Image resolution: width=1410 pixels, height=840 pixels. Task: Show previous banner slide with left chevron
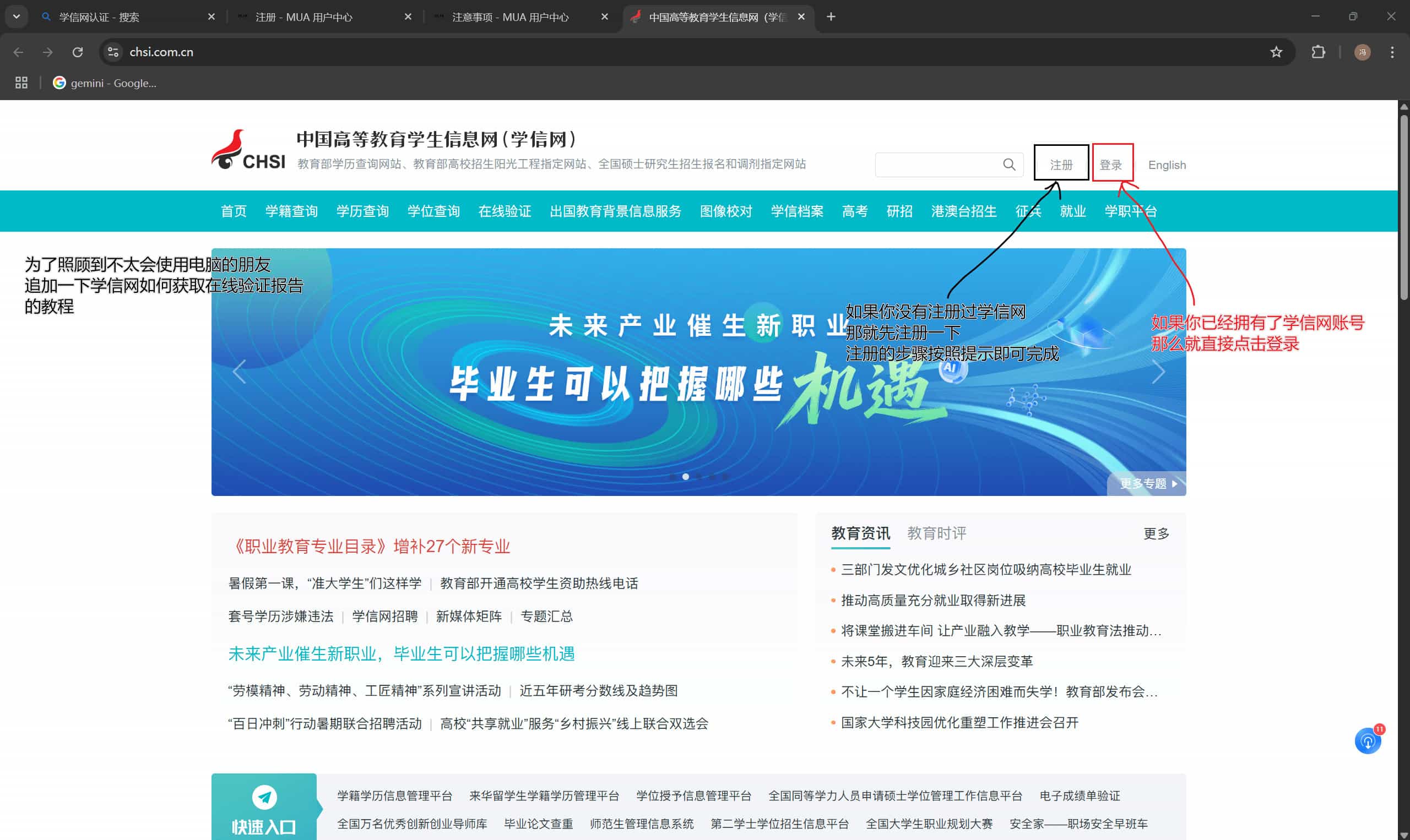[240, 372]
